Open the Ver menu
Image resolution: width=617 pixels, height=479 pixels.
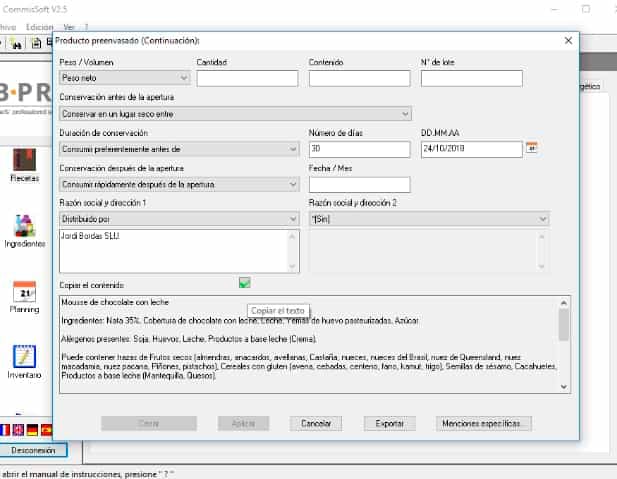68,26
